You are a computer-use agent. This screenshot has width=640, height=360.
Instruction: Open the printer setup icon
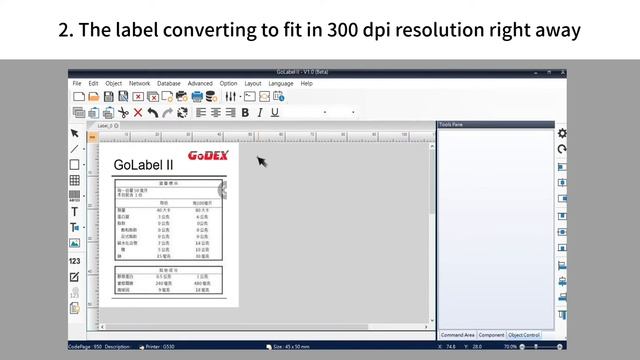click(182, 97)
